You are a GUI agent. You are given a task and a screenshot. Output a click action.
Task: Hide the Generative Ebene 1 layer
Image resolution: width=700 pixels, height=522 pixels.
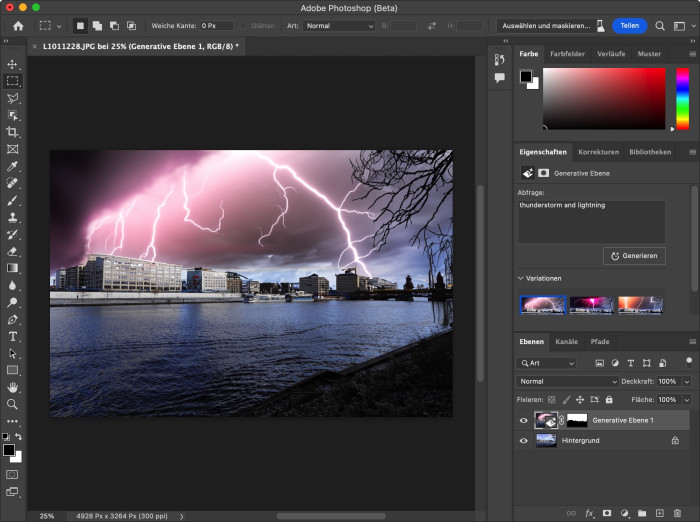(x=524, y=420)
